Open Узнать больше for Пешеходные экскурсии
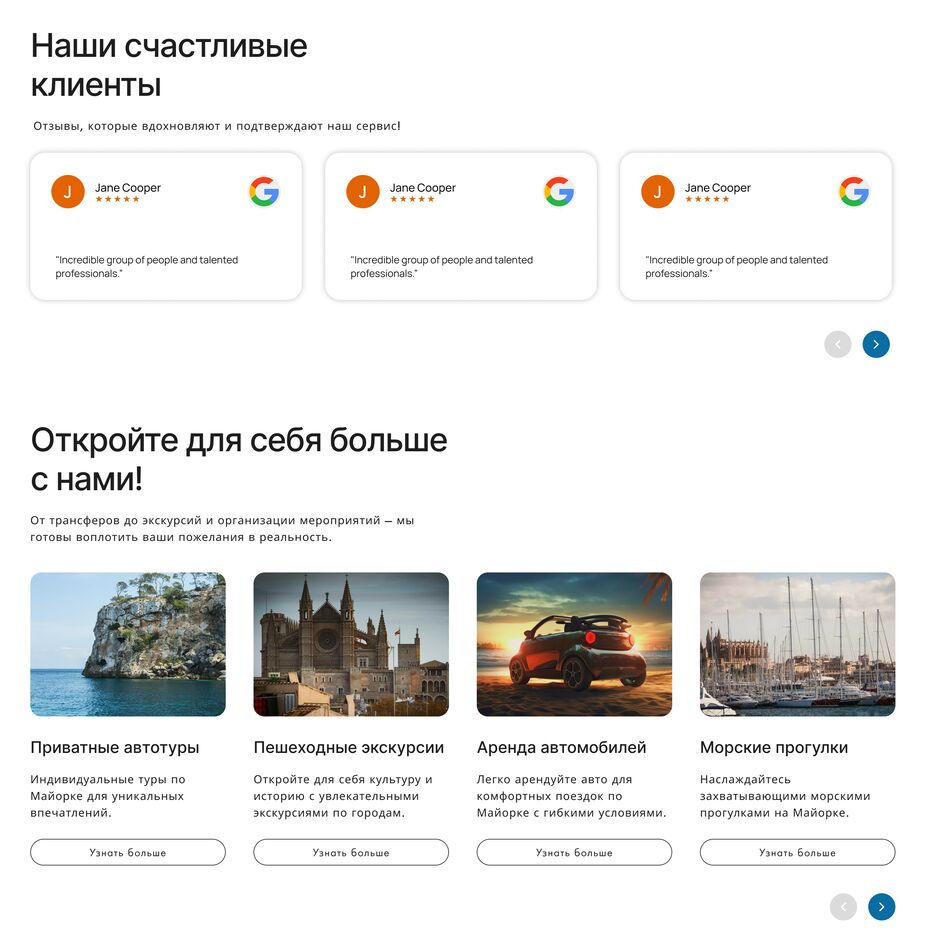935x952 pixels. click(351, 852)
